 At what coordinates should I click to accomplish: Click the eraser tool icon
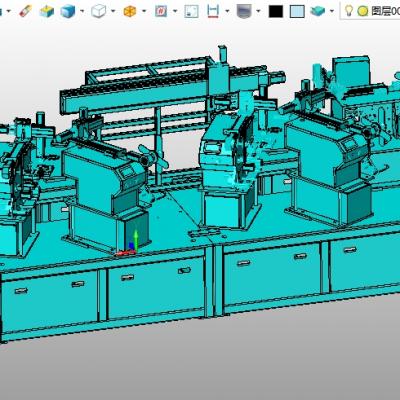click(25, 11)
